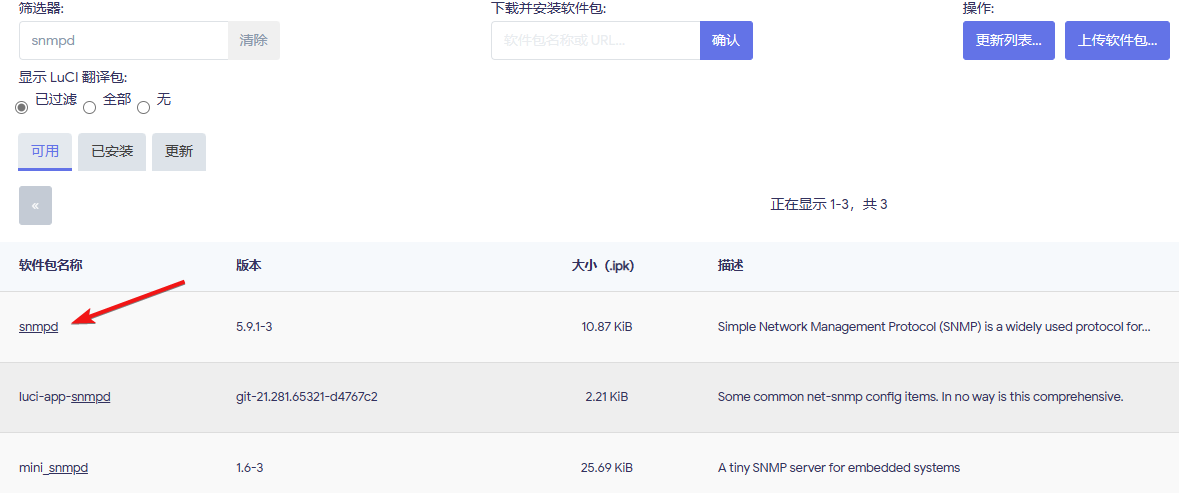Open the 更新 tab

click(x=179, y=152)
